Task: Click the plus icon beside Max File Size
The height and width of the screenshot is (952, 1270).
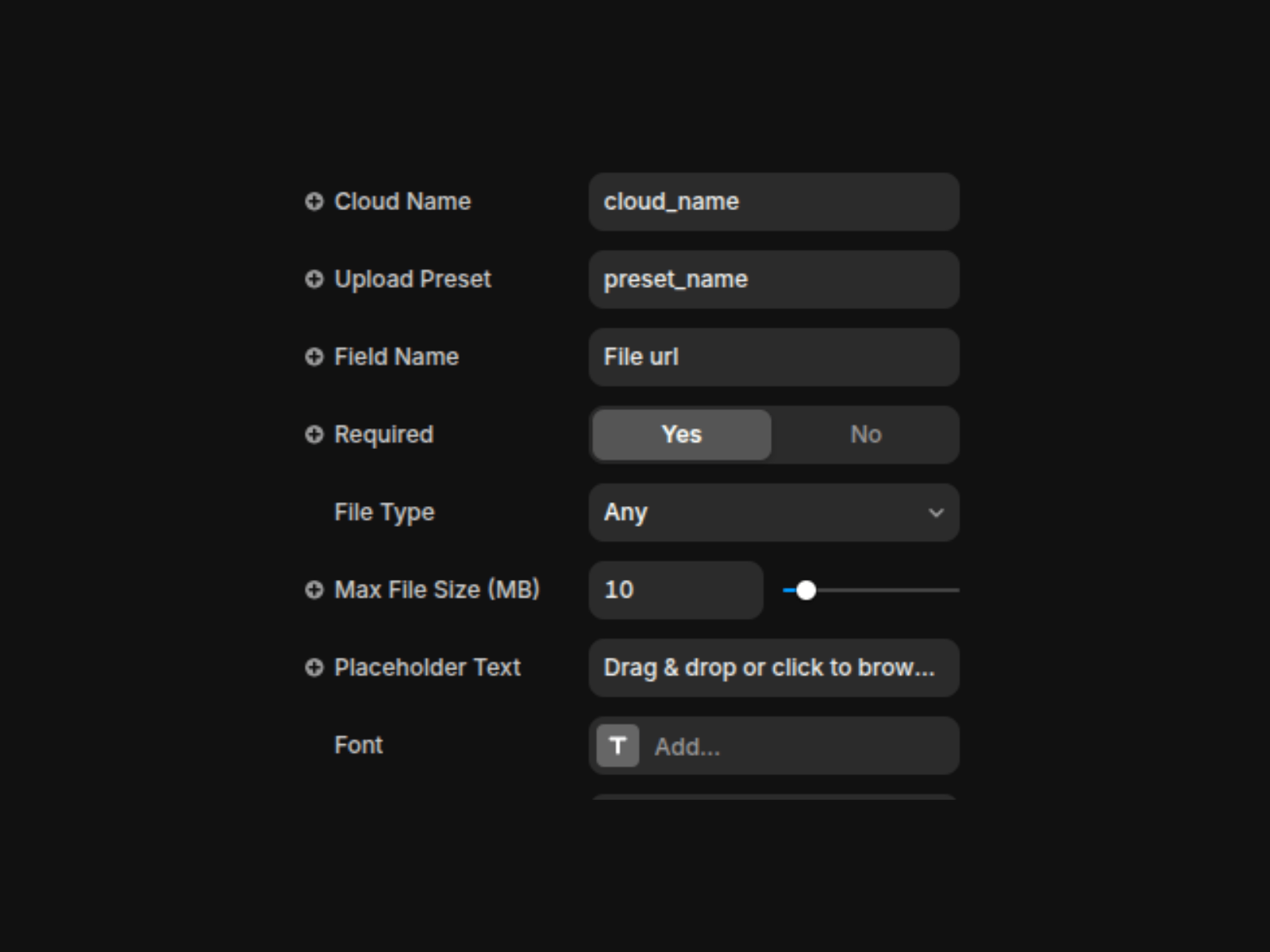Action: point(314,590)
